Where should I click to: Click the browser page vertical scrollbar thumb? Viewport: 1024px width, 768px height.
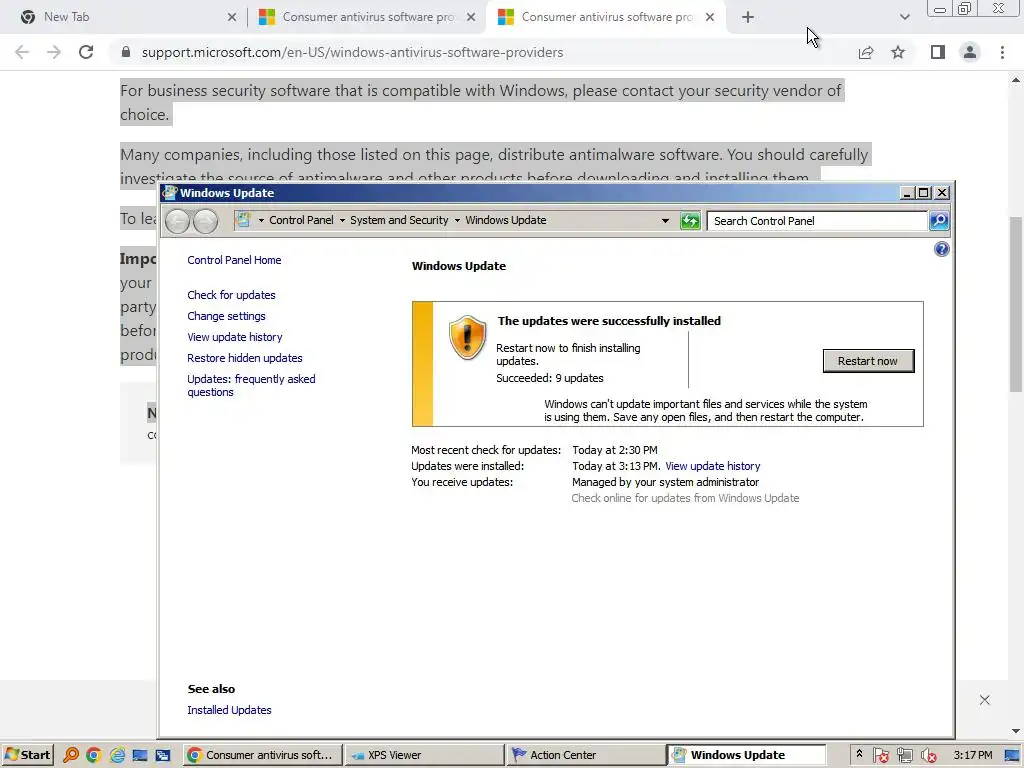tap(1016, 304)
